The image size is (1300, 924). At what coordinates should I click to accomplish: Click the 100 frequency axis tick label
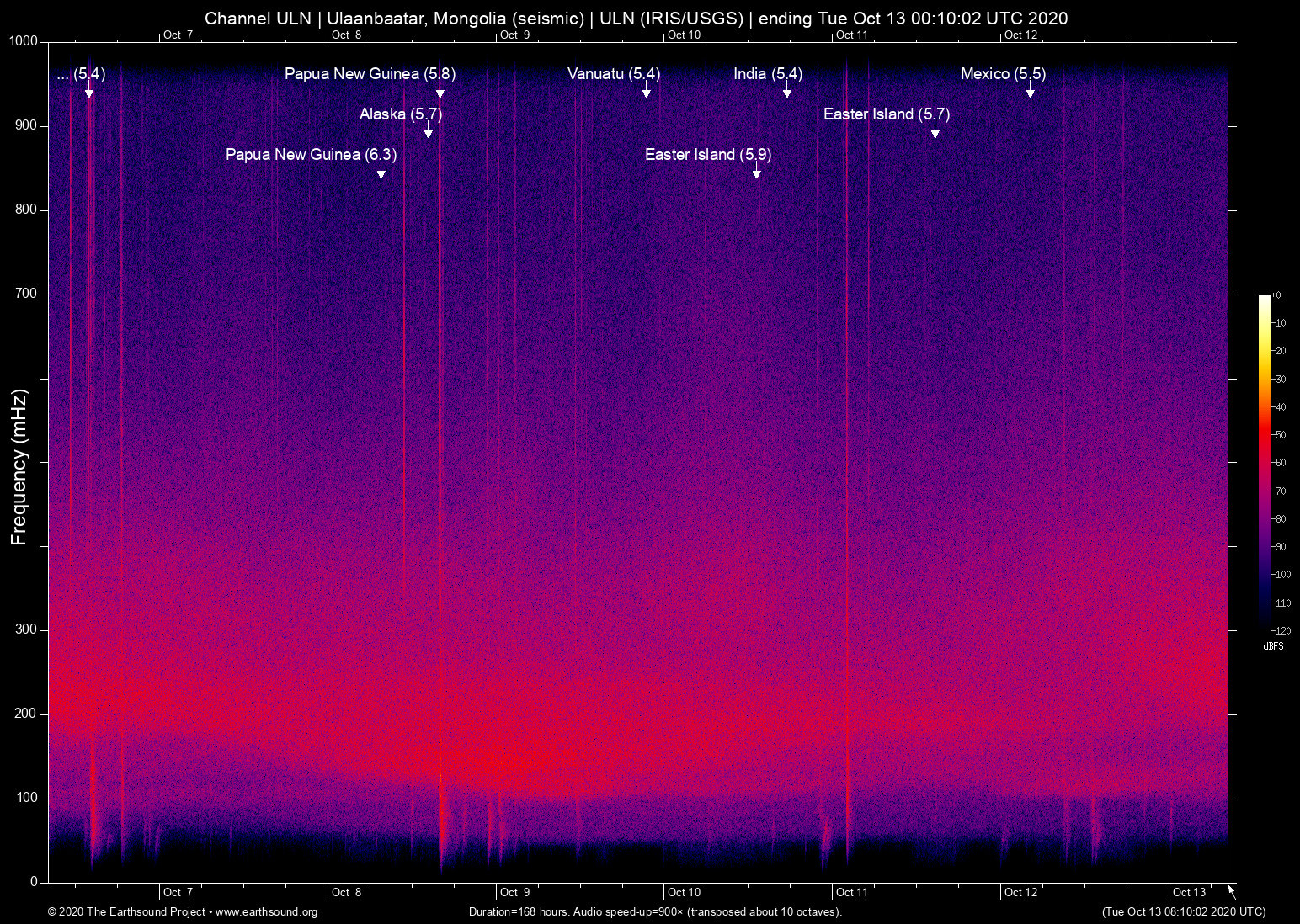coord(26,798)
